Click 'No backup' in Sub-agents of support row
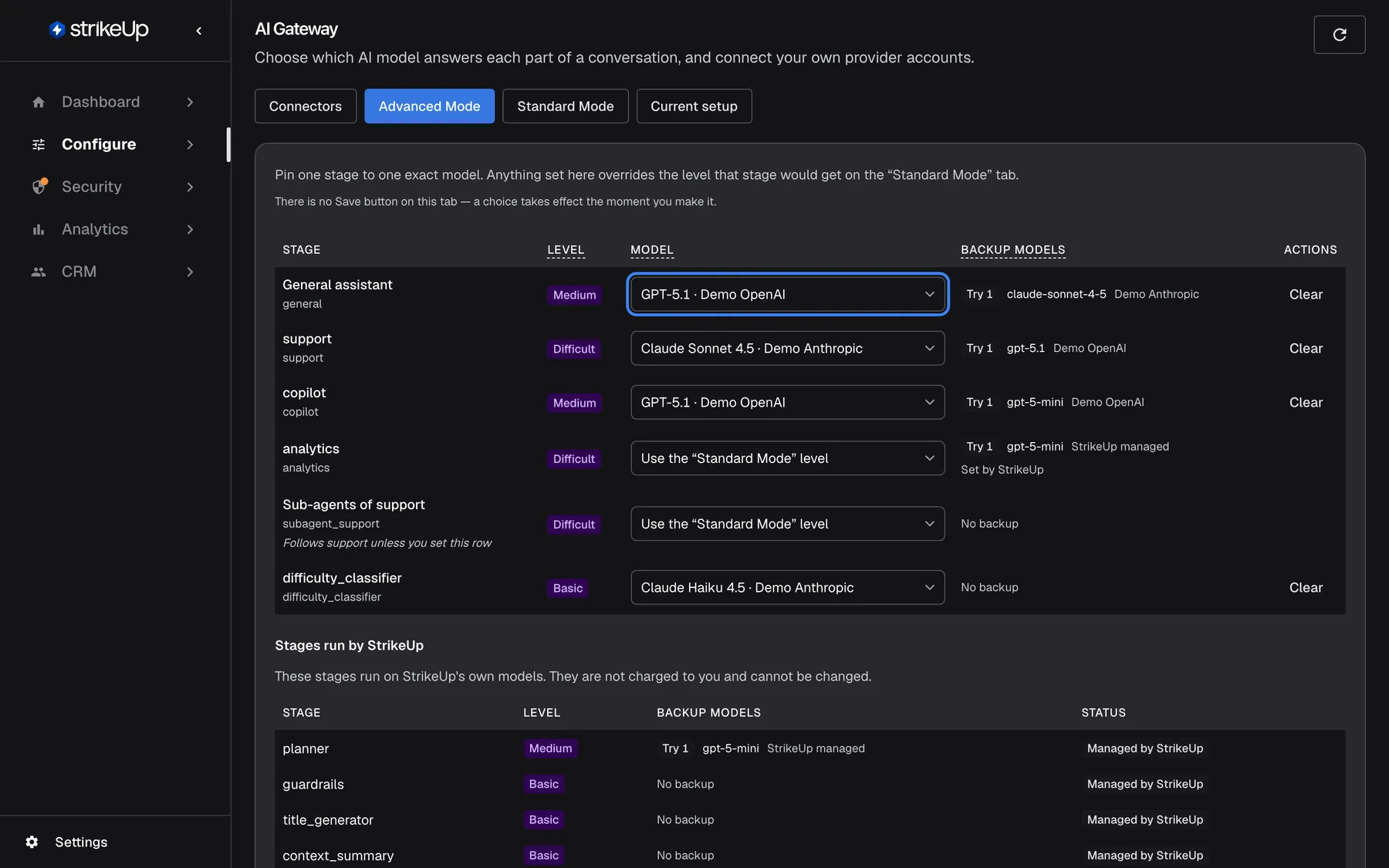This screenshot has height=868, width=1389. (989, 523)
